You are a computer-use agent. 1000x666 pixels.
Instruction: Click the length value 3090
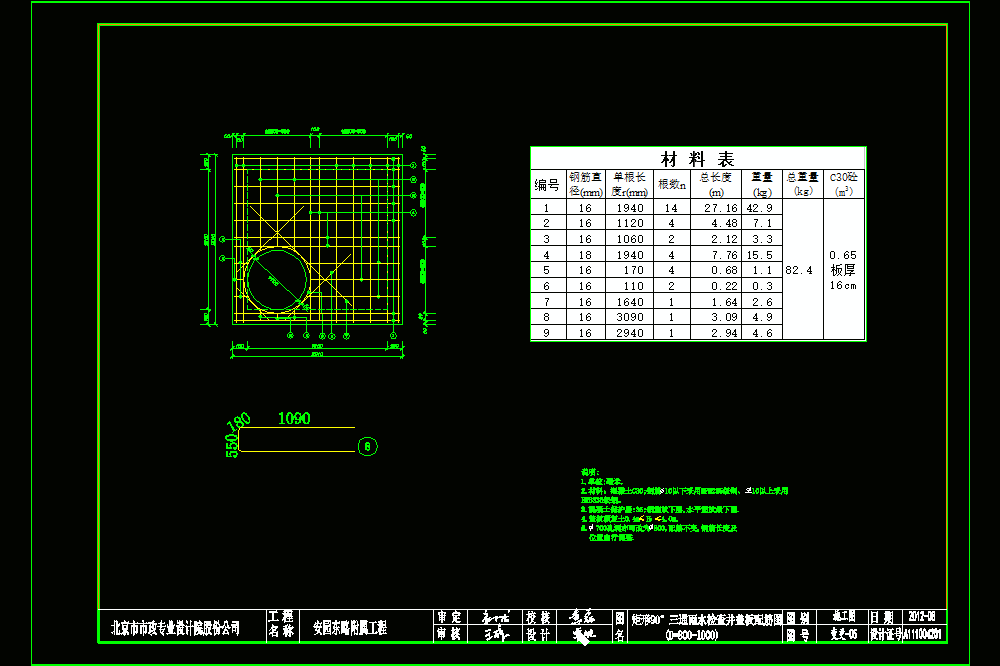point(629,317)
